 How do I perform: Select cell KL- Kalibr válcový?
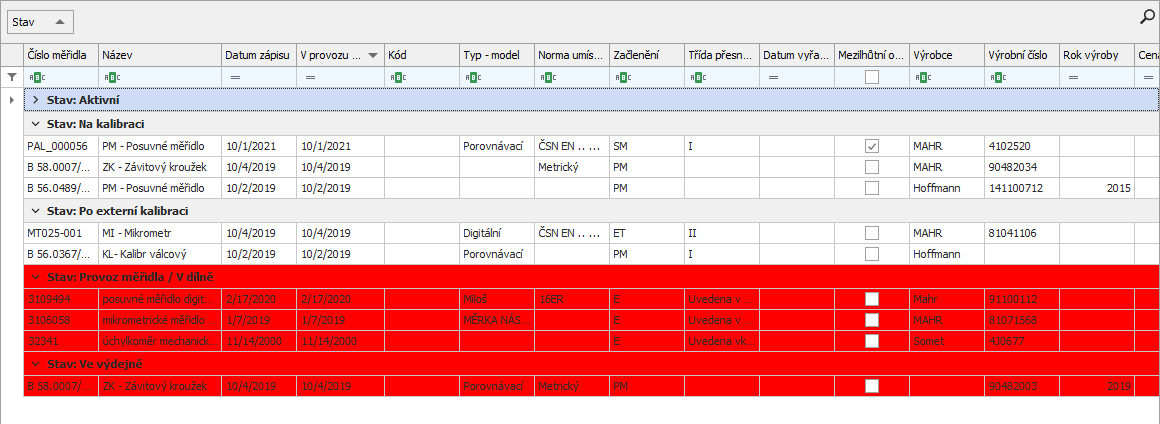pyautogui.click(x=160, y=254)
